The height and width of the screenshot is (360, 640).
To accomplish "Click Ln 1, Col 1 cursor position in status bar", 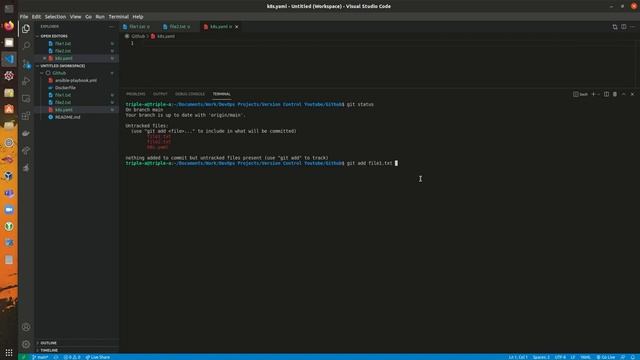I will click(x=518, y=357).
